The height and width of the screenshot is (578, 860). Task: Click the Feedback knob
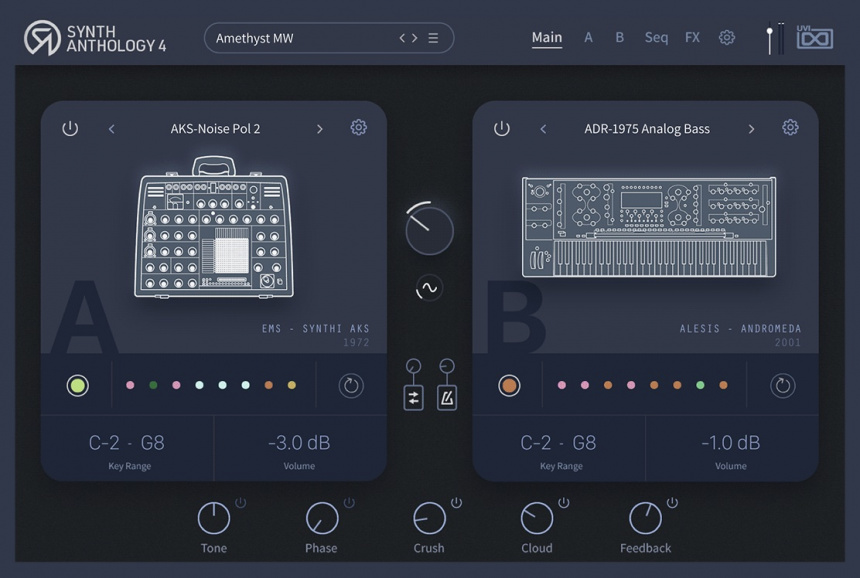pos(645,518)
